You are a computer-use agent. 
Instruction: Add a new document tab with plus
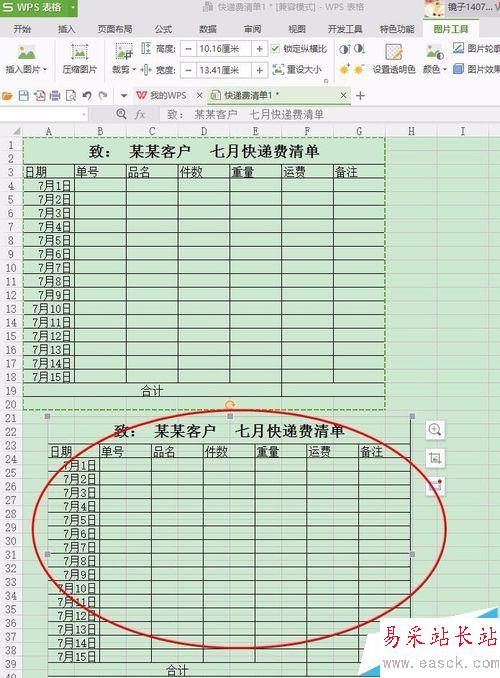tap(360, 96)
